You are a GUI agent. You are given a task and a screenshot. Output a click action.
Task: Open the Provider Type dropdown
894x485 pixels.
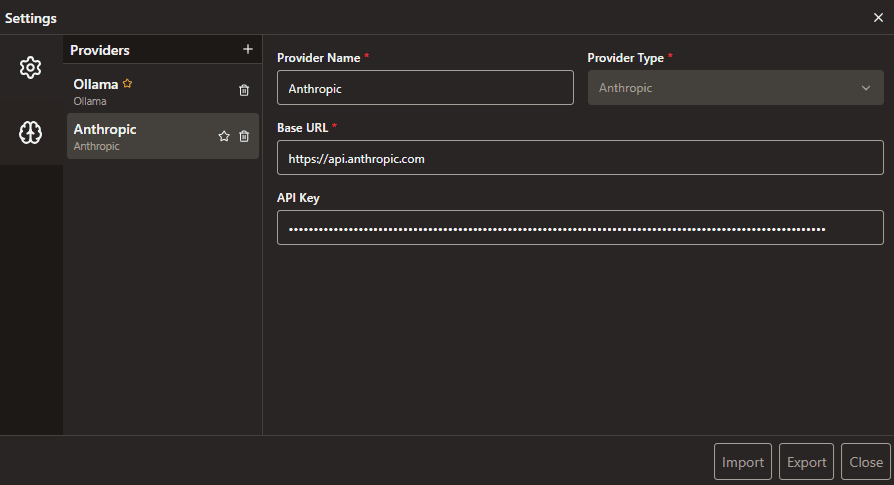735,88
